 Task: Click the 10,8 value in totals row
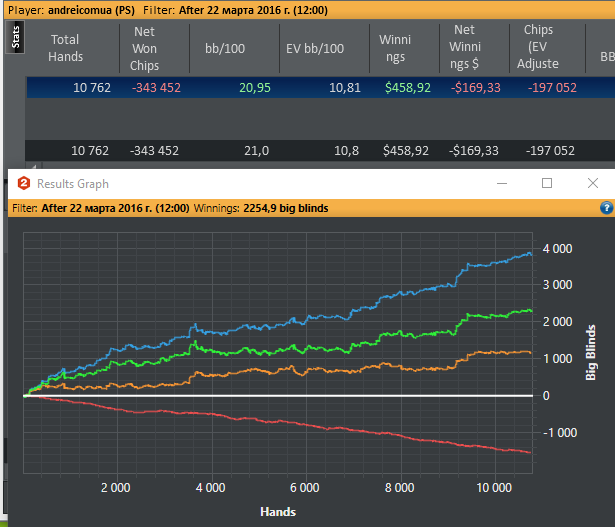tap(346, 151)
